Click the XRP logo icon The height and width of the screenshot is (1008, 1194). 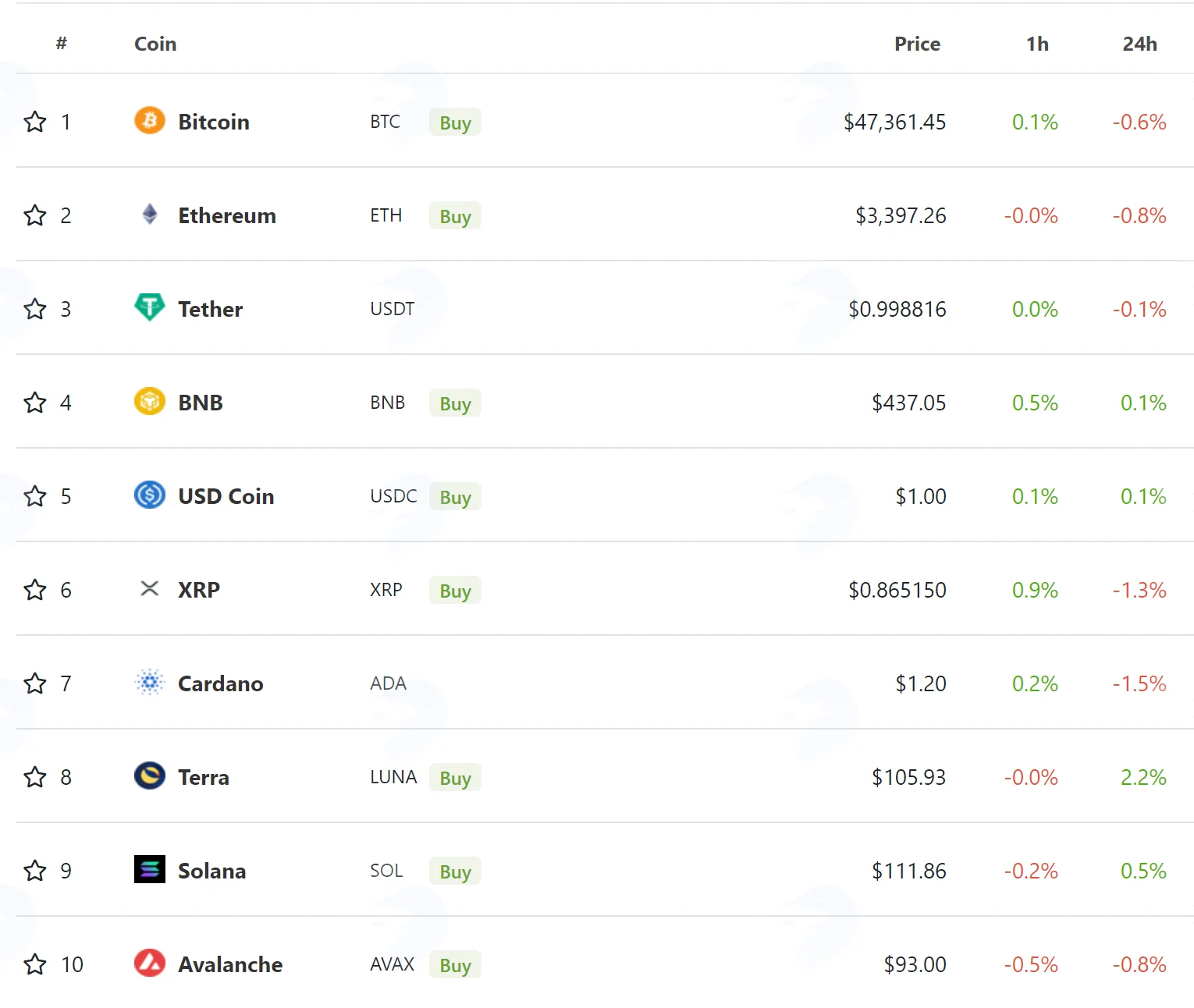[150, 589]
